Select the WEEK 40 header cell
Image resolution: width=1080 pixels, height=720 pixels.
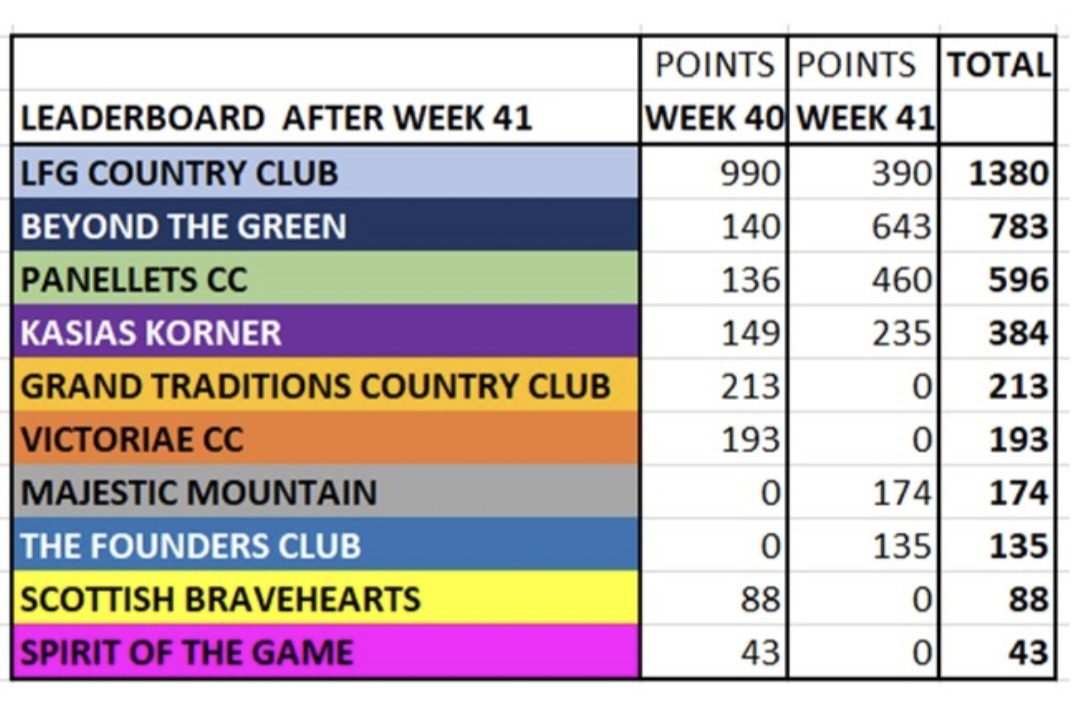[x=714, y=118]
